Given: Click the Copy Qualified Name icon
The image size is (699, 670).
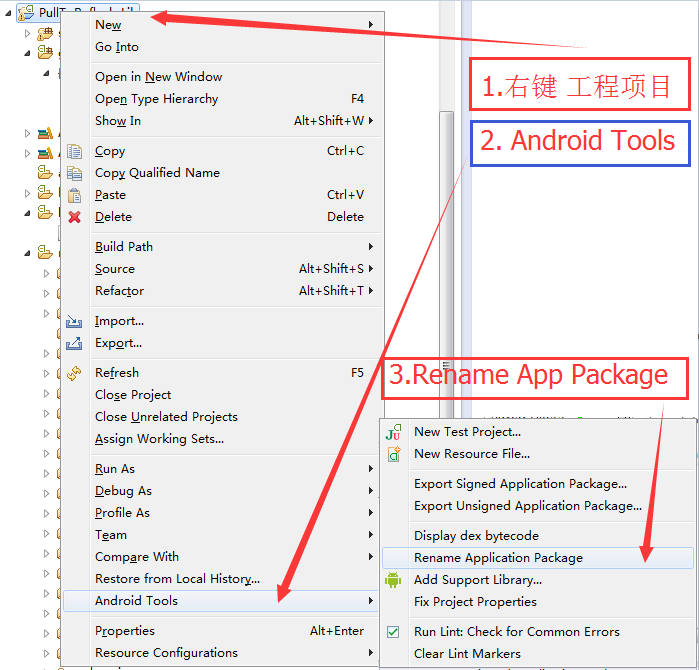Looking at the screenshot, I should coord(74,173).
